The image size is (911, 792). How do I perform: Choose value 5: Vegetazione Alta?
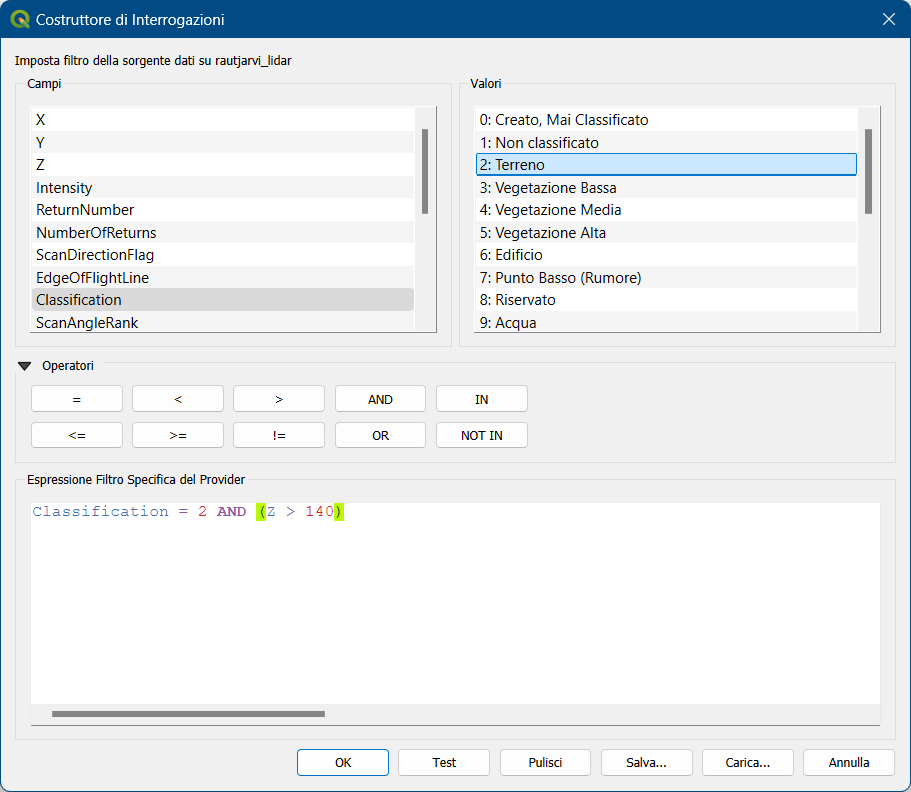point(666,232)
